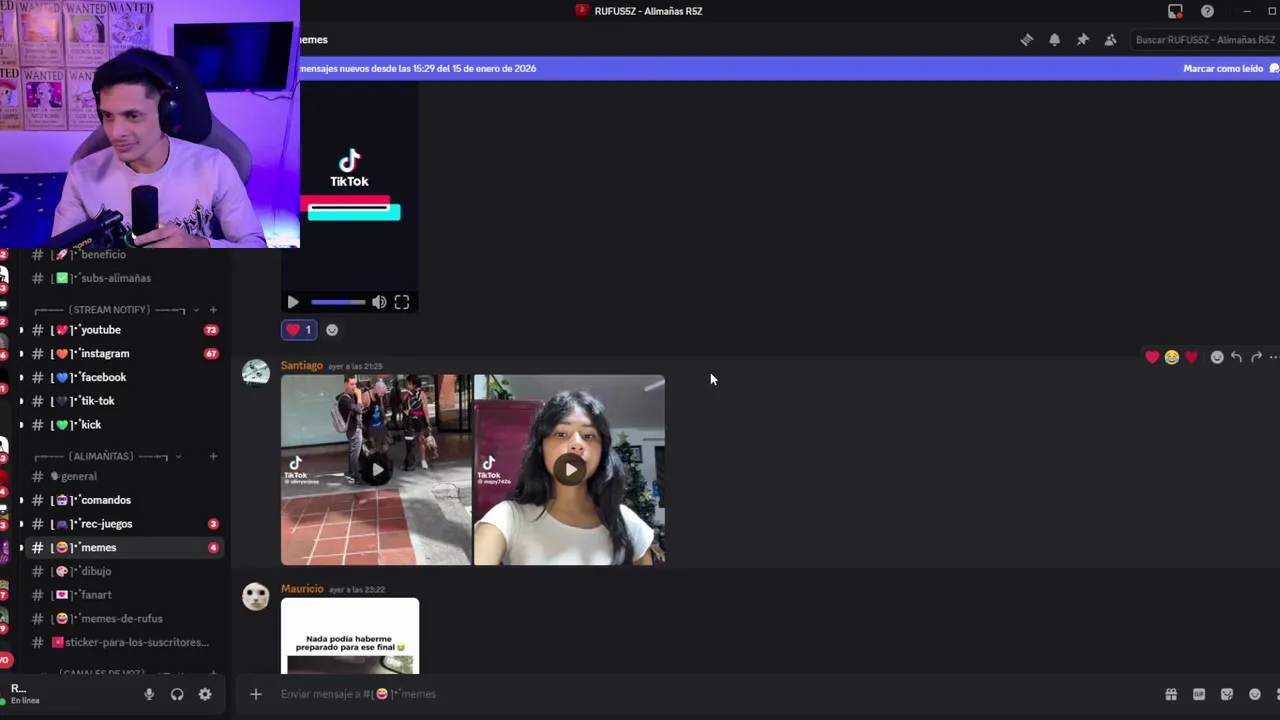Click Marcar como leído
The image size is (1280, 720).
click(1223, 68)
